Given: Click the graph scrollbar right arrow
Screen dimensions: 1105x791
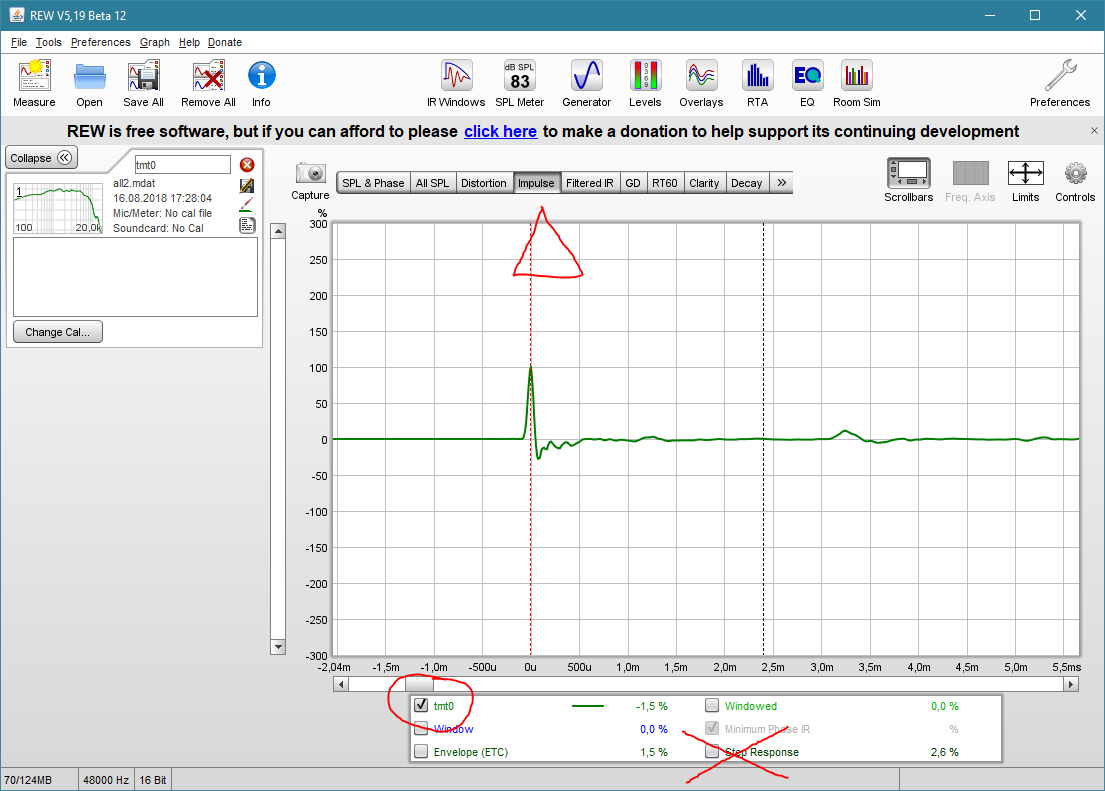Looking at the screenshot, I should pyautogui.click(x=1071, y=684).
